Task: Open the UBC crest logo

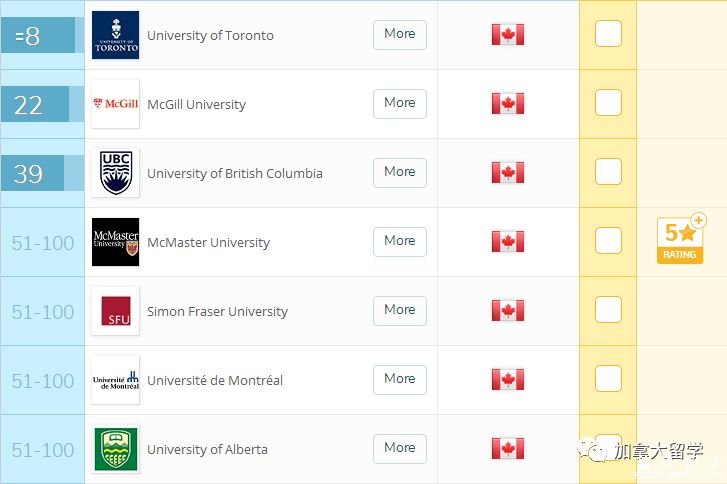Action: 115,173
